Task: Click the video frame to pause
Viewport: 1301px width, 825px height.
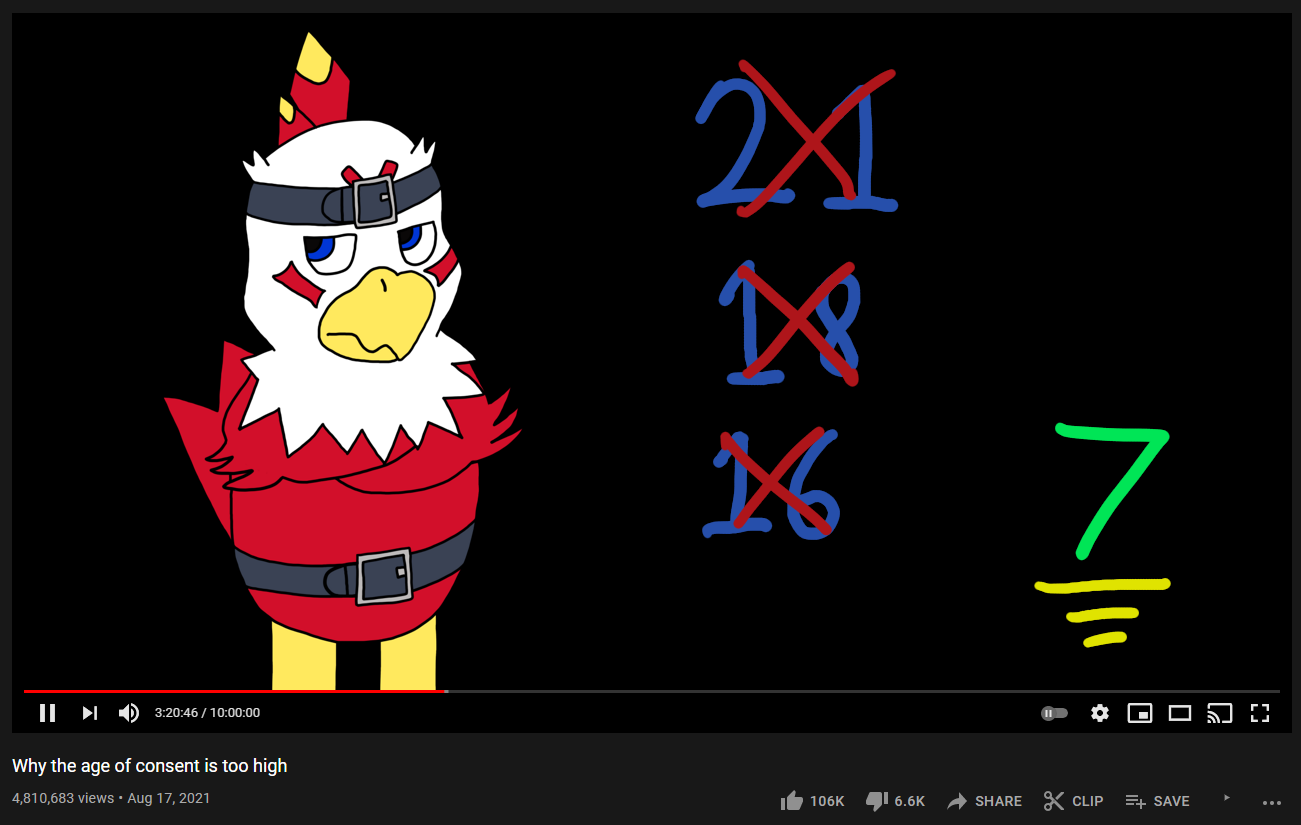Action: click(651, 350)
